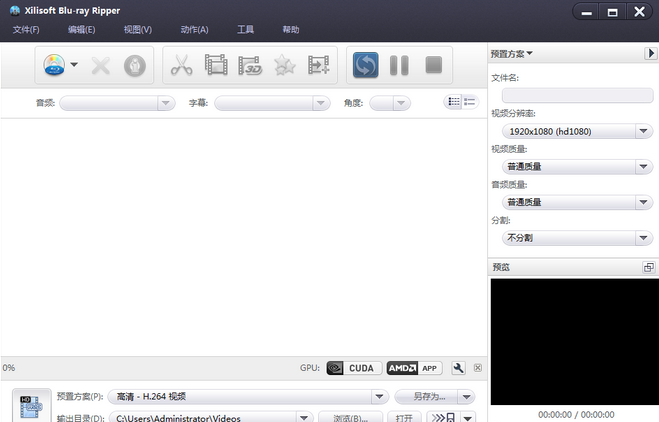Pause the conversion
659x422 pixels.
click(x=399, y=65)
